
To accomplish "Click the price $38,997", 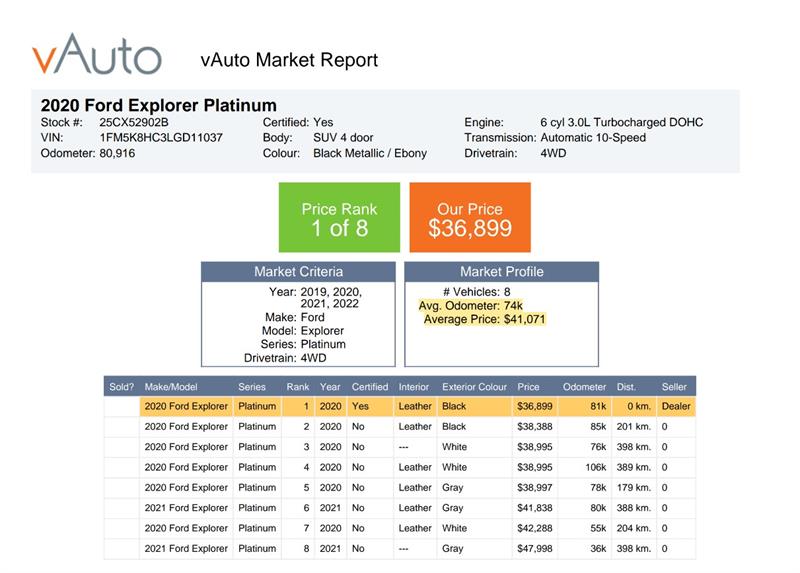I will (535, 488).
